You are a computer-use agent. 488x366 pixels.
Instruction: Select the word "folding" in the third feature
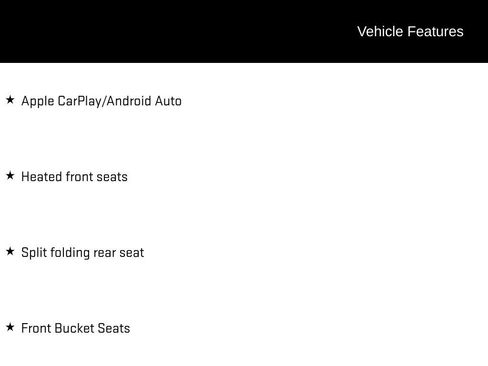70,253
